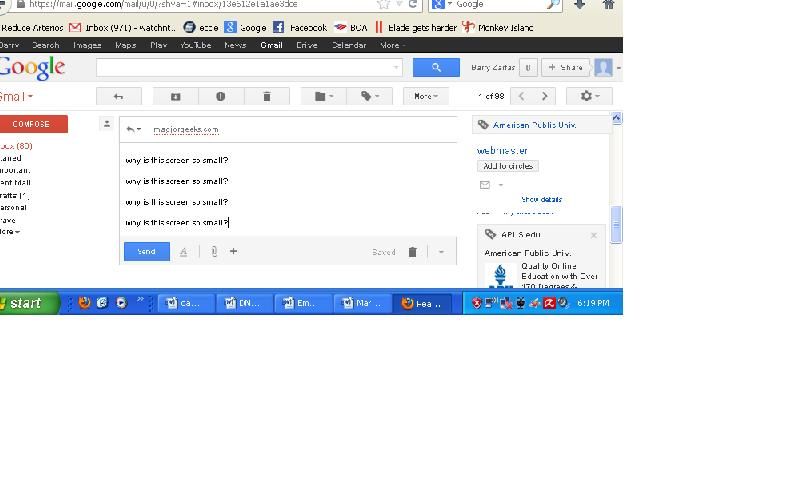Open Drive in the Google top bar

click(306, 45)
